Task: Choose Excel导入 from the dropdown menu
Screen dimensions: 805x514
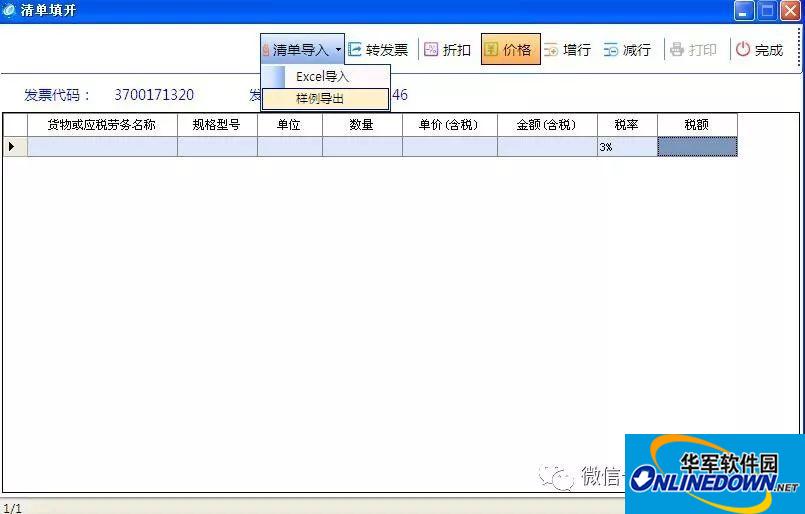Action: tap(323, 77)
